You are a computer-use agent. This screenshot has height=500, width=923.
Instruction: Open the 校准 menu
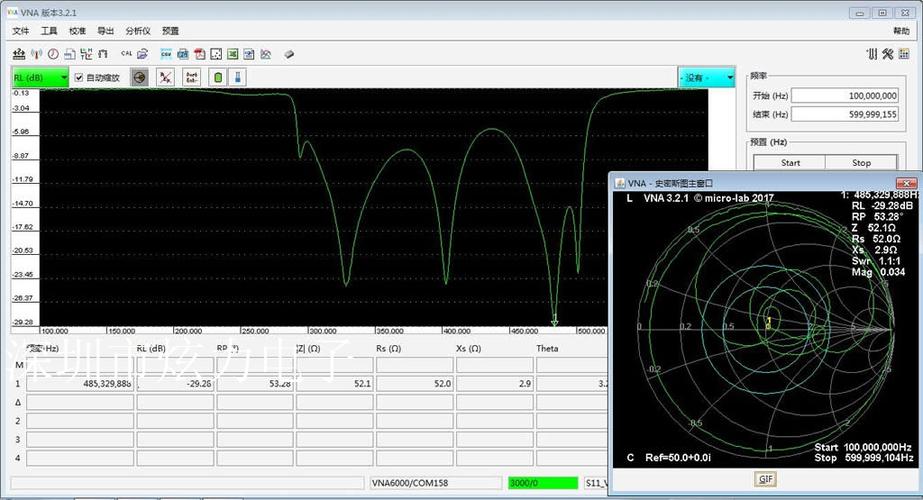click(77, 31)
